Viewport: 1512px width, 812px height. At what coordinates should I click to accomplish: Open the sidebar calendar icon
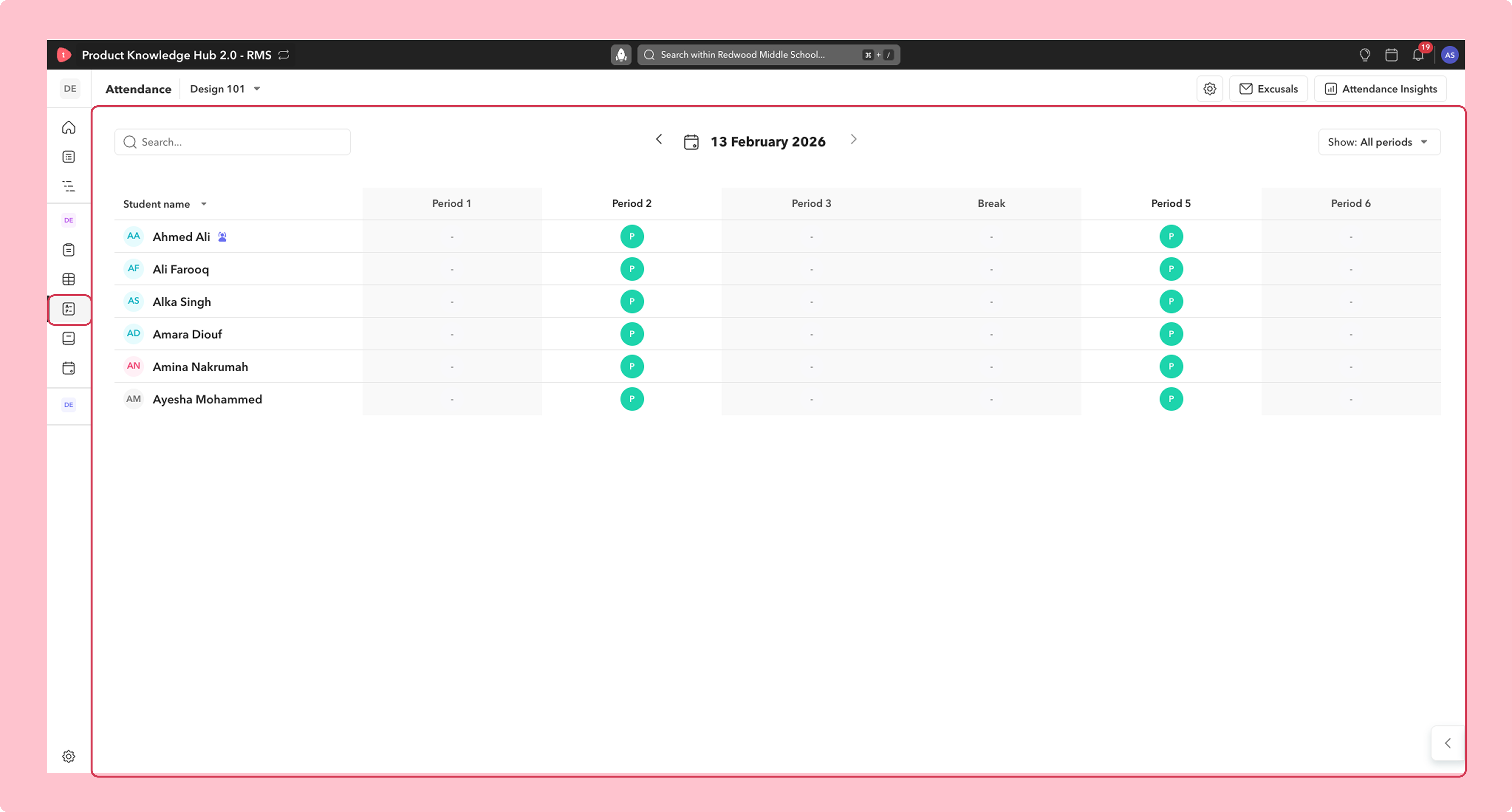pyautogui.click(x=69, y=368)
